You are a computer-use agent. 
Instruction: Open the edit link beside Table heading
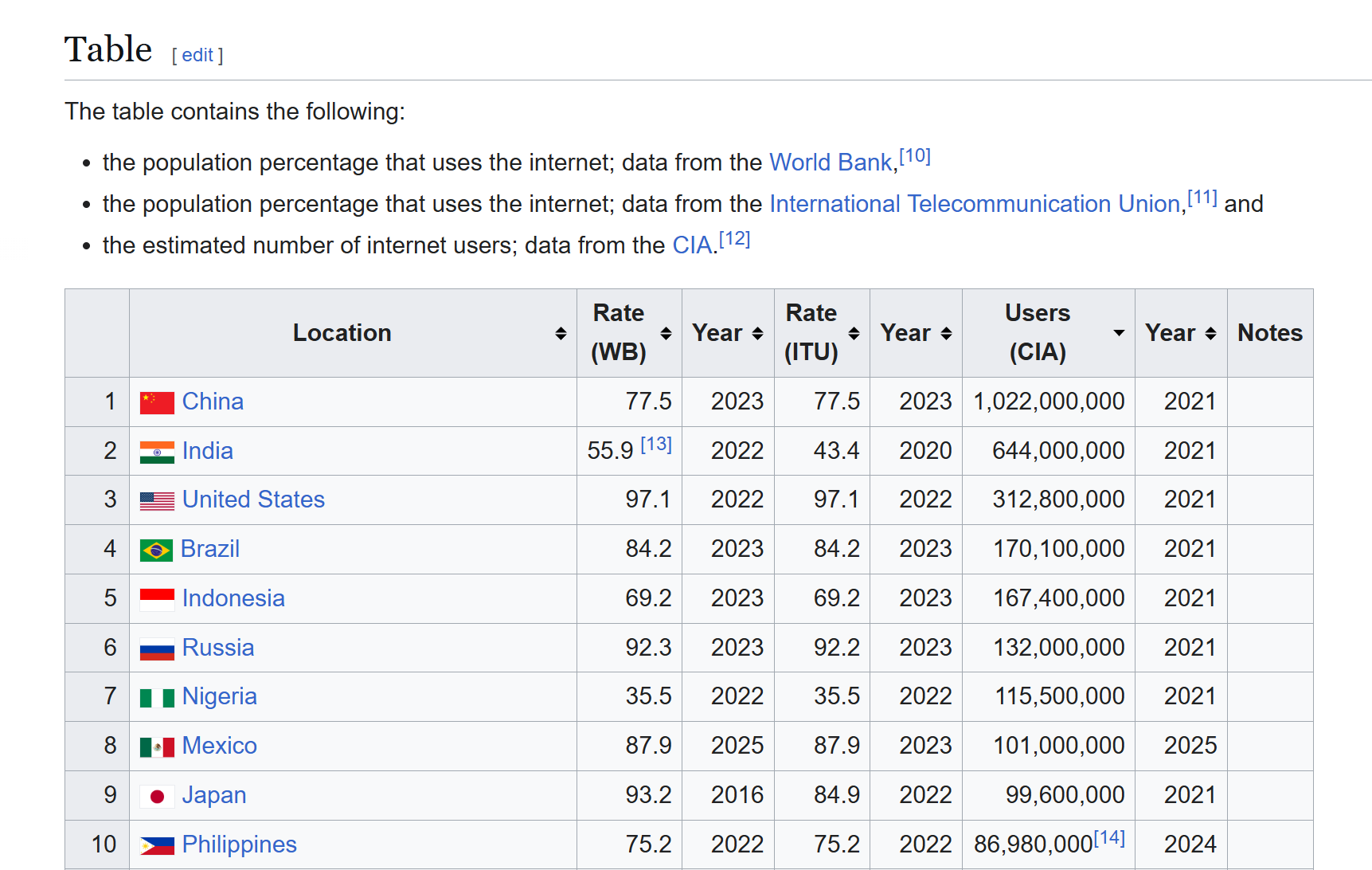(197, 55)
